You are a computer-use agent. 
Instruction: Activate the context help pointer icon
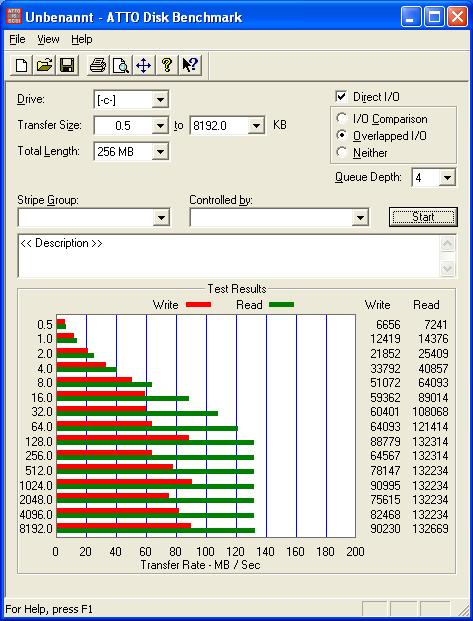190,65
